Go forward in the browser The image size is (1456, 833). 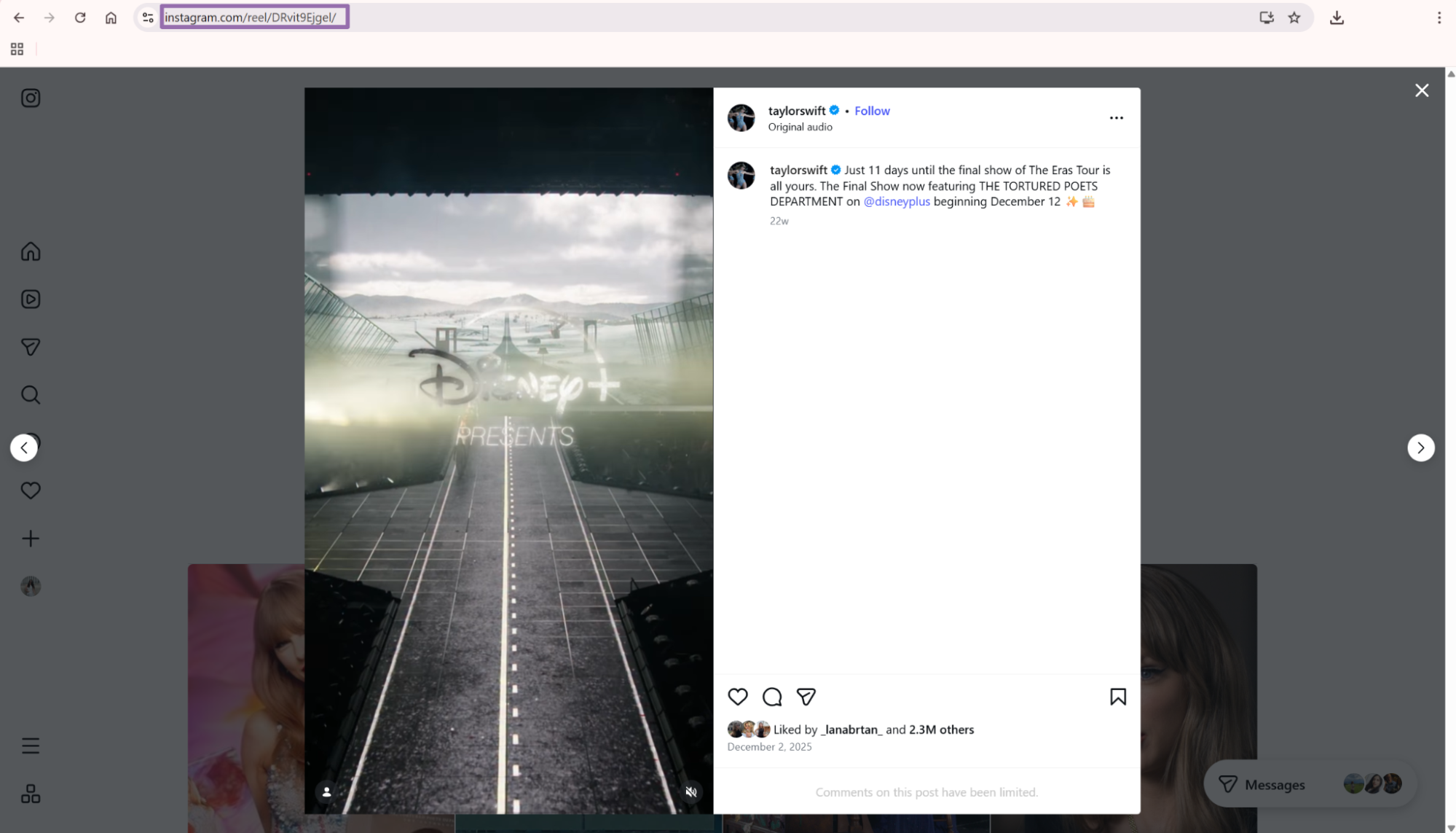[50, 17]
